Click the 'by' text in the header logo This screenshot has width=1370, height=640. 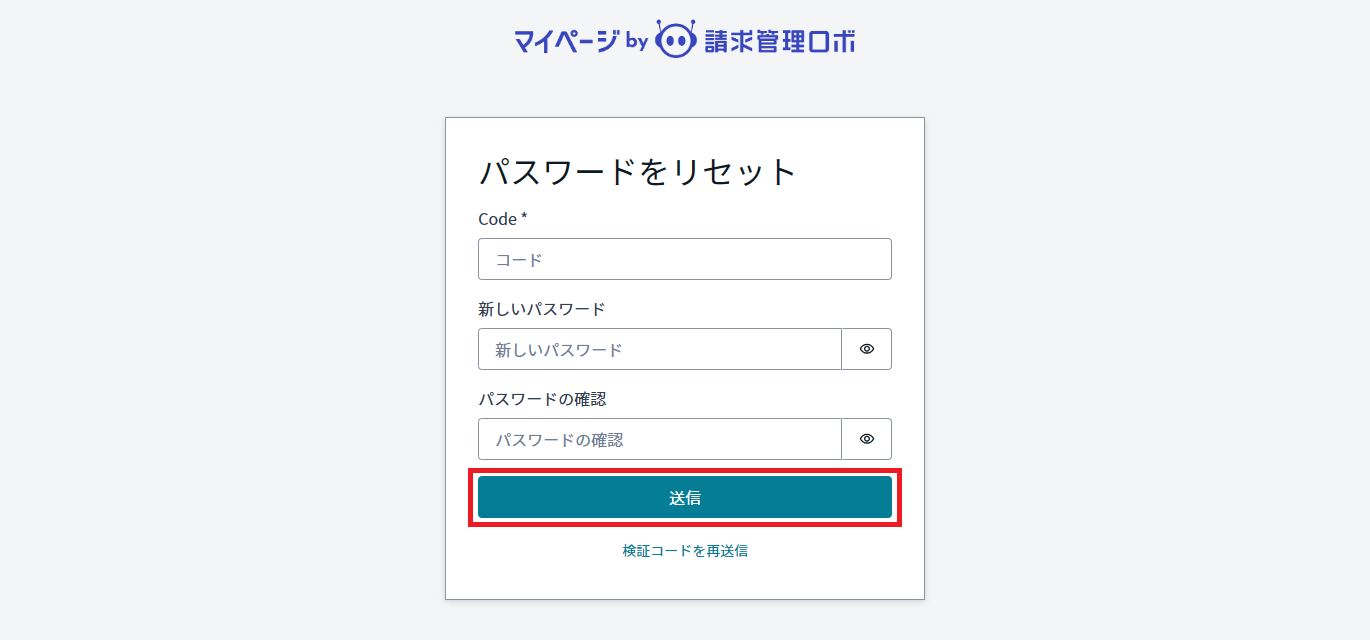637,42
